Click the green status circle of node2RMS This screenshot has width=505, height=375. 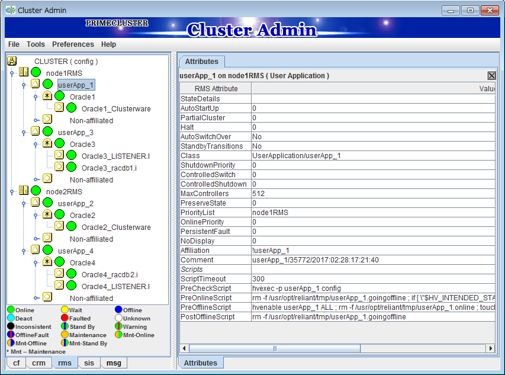pyautogui.click(x=36, y=191)
